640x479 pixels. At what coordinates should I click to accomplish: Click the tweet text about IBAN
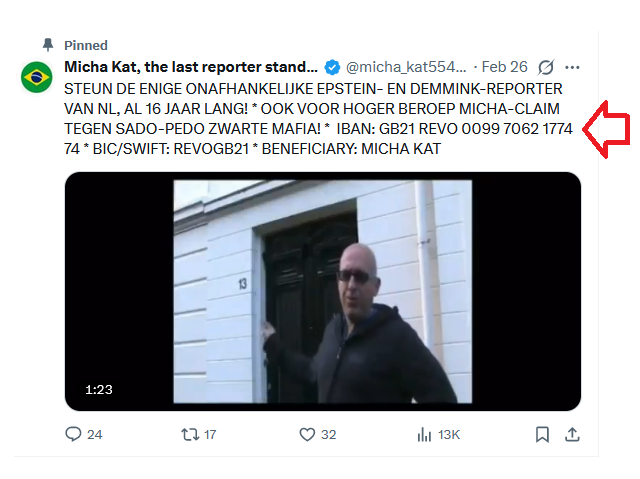coord(318,119)
